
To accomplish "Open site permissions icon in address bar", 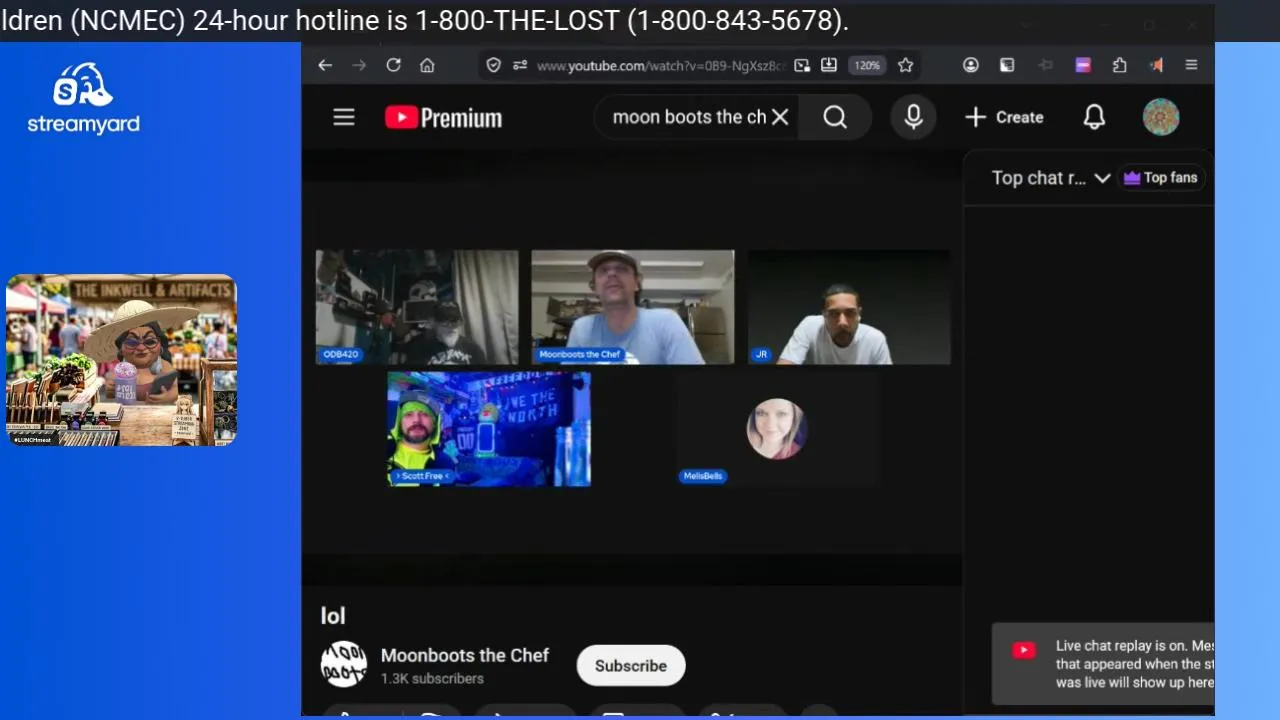I will click(520, 65).
